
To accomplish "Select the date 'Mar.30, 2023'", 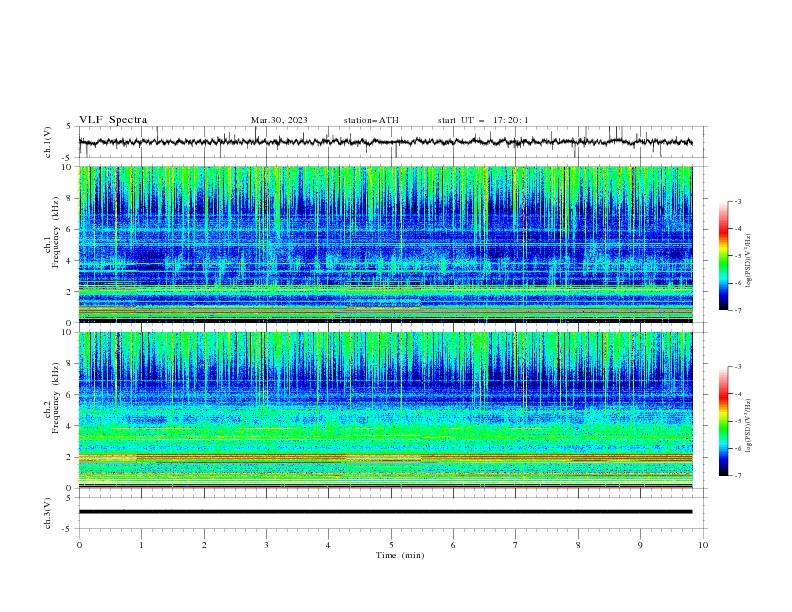I will (x=279, y=120).
